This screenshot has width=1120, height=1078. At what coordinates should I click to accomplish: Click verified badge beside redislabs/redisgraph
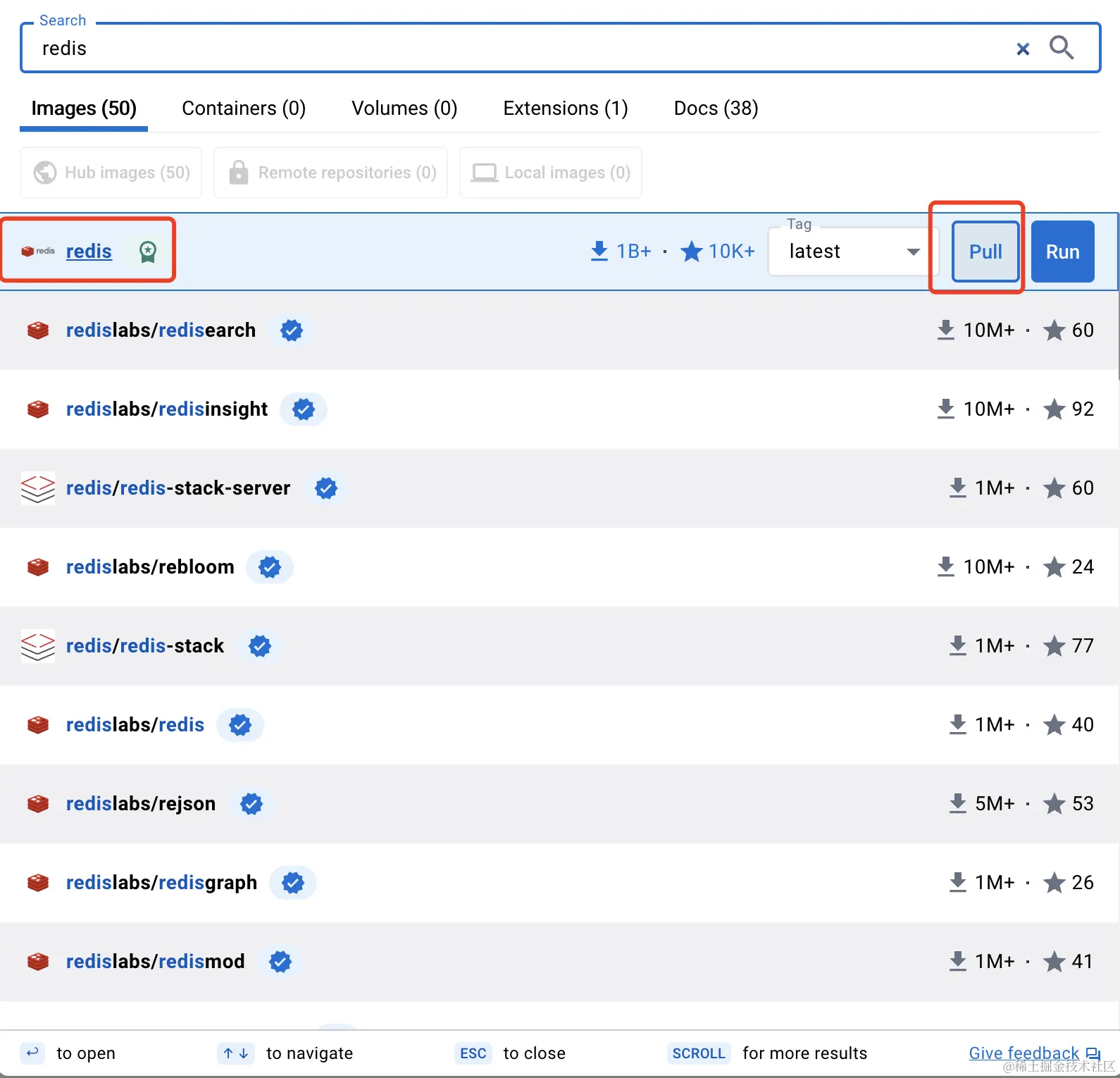pos(293,882)
